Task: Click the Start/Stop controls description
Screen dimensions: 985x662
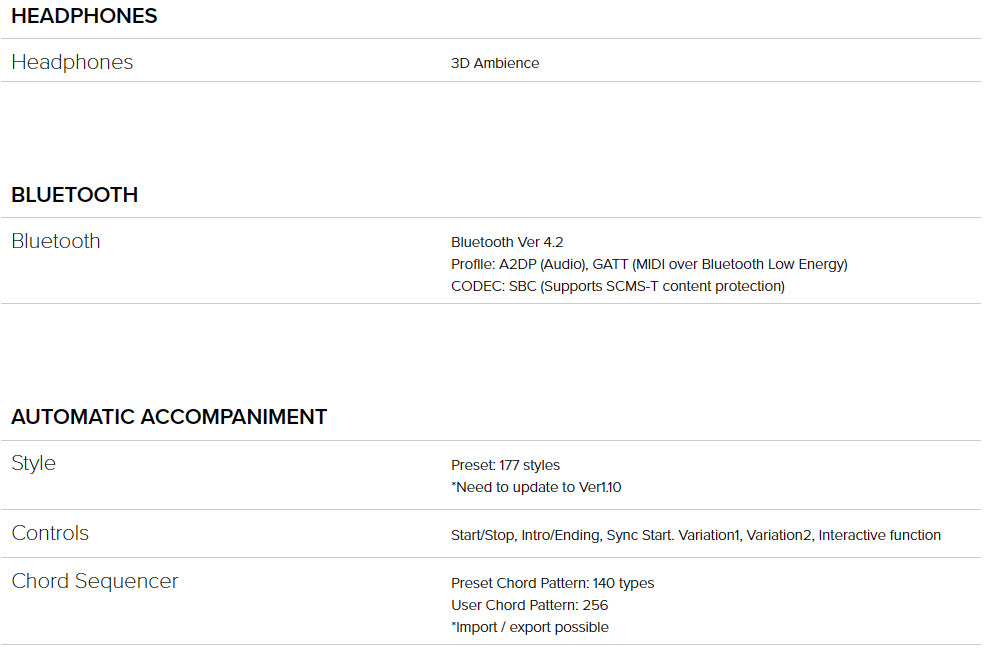Action: (696, 535)
